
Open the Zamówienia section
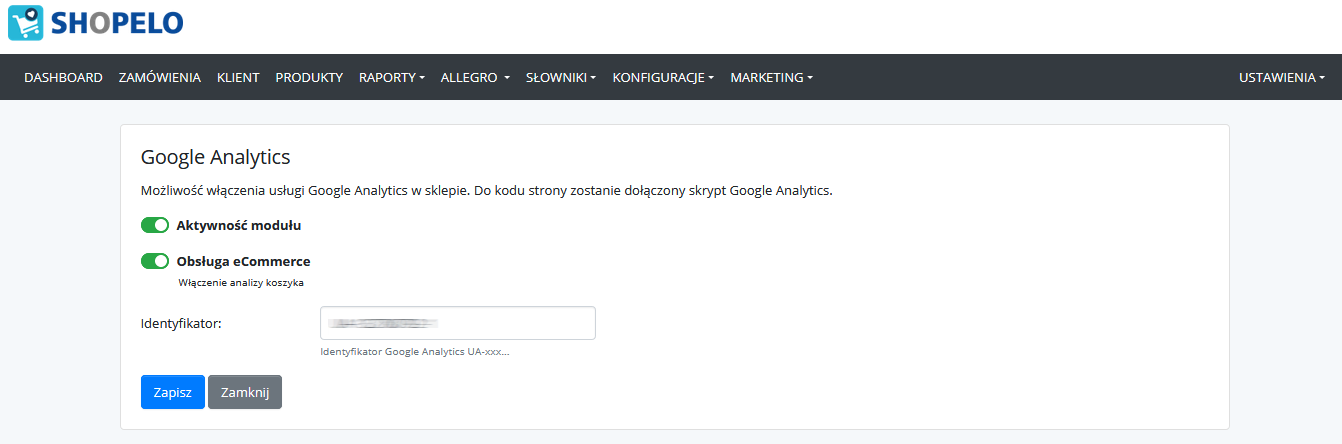[x=160, y=77]
